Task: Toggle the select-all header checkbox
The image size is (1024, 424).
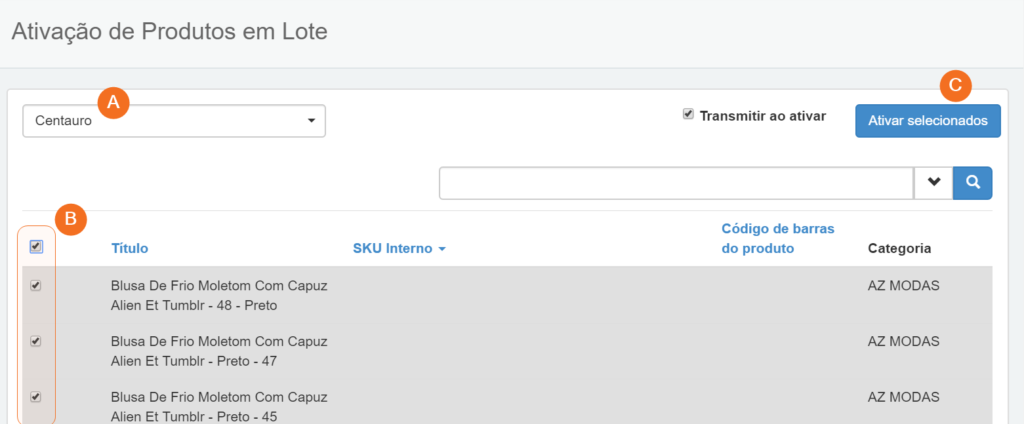Action: click(36, 247)
